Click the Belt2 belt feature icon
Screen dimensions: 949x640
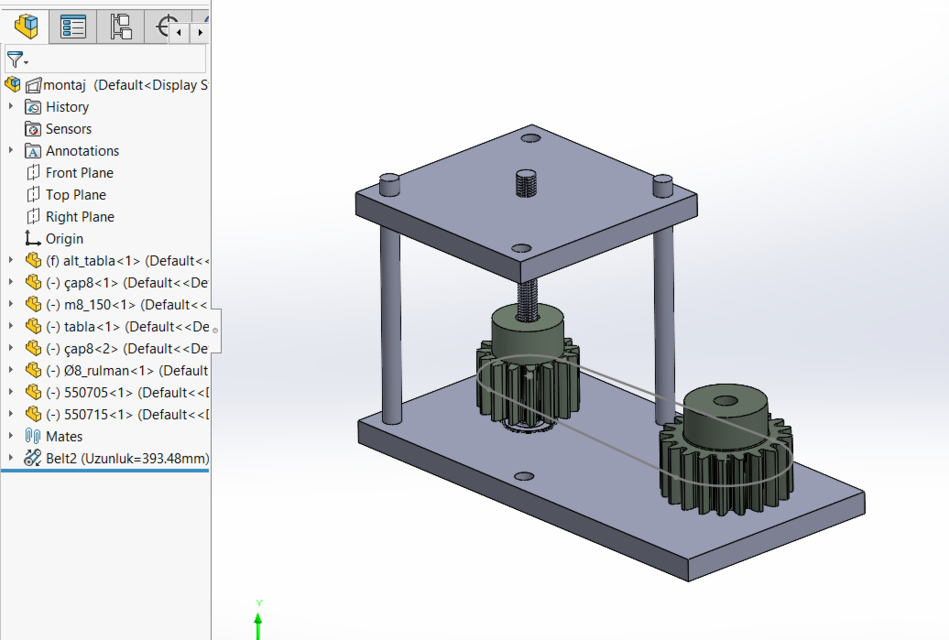pos(31,459)
